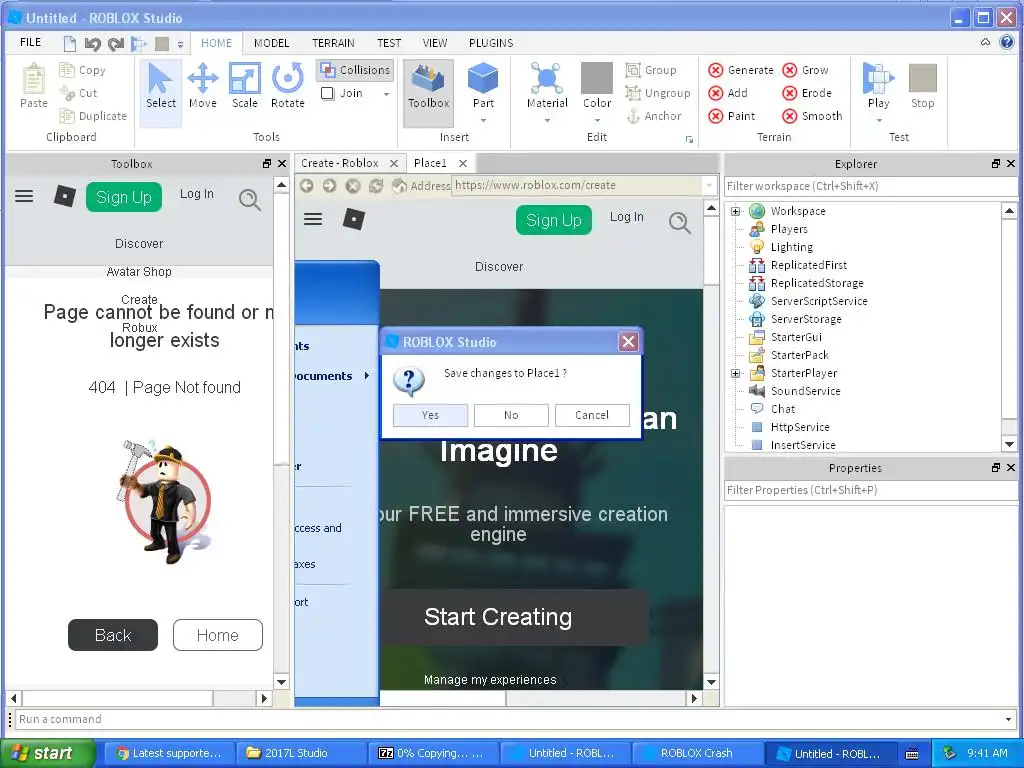Click the Filter workspace field

point(871,186)
